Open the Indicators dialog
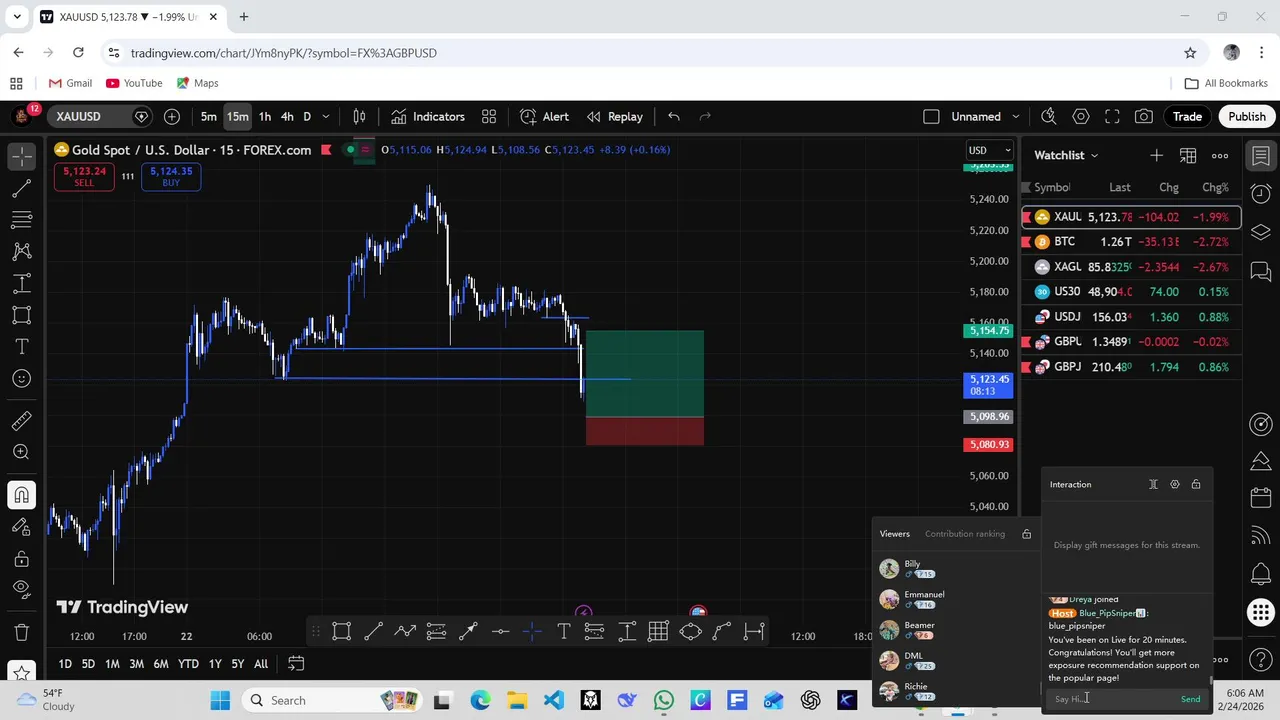 (x=428, y=117)
